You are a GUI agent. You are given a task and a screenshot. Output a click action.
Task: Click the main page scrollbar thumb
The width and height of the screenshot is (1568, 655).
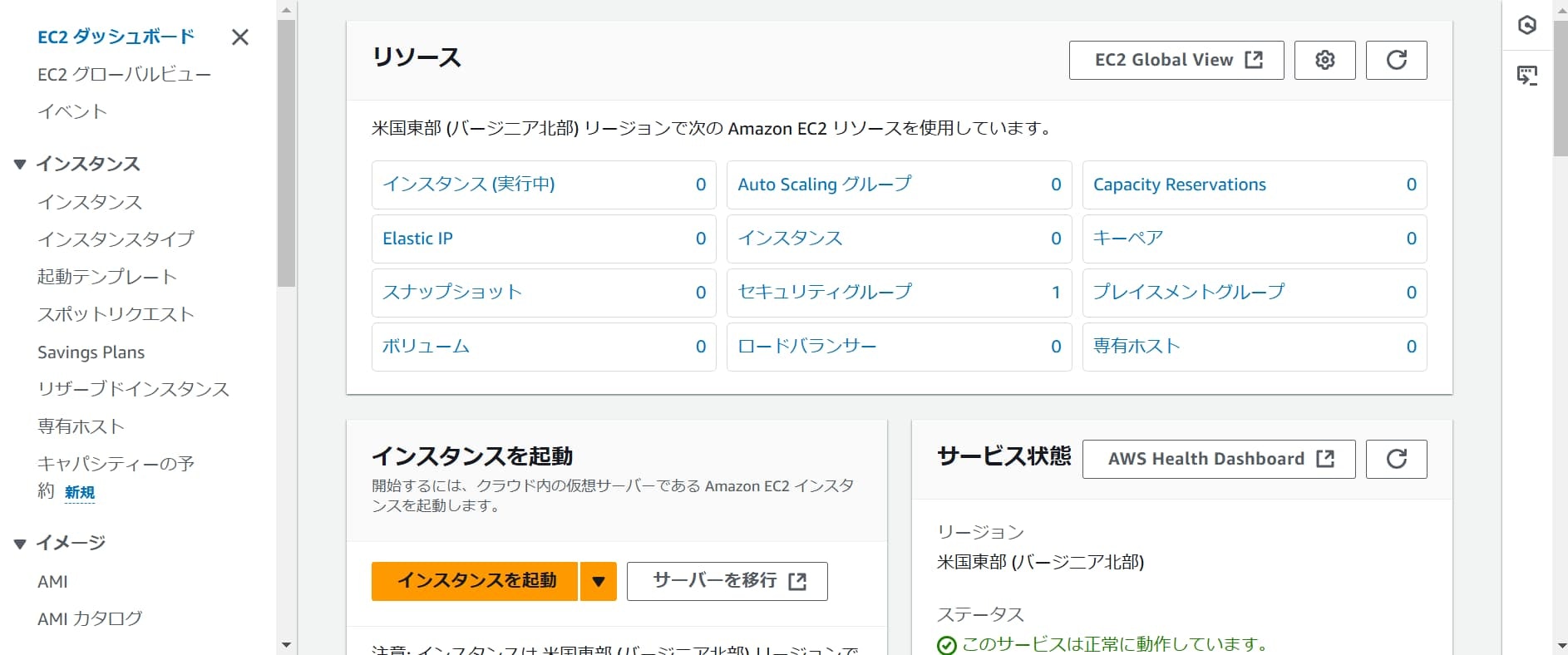click(1561, 87)
